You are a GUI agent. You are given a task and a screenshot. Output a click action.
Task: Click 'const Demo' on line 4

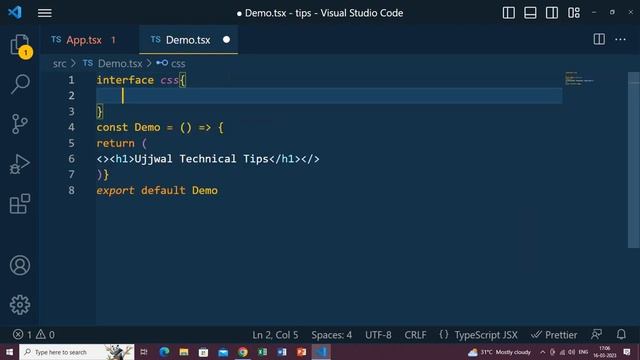(128, 127)
